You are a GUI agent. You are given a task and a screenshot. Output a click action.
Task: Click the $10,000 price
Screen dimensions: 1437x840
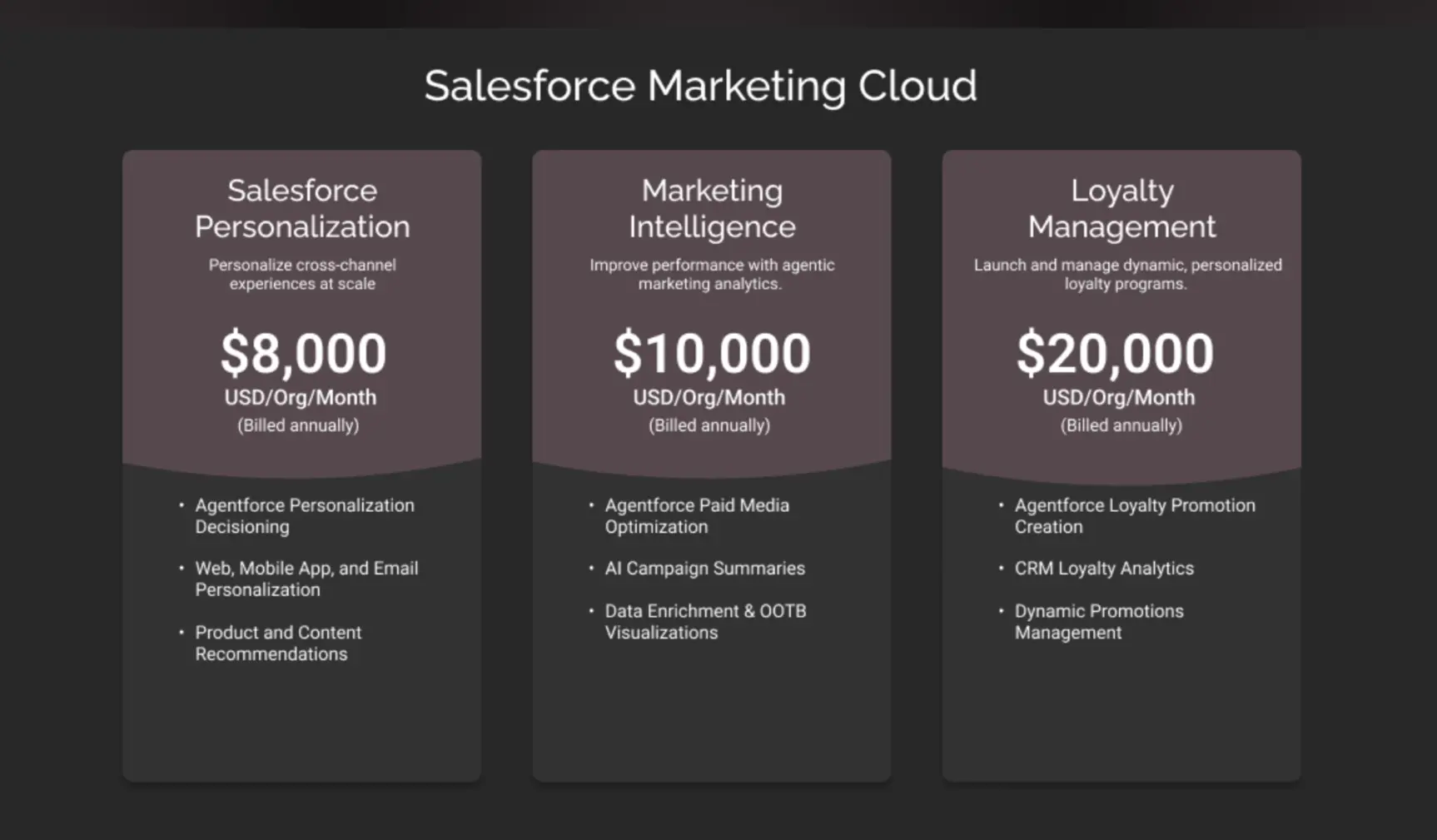(x=712, y=353)
